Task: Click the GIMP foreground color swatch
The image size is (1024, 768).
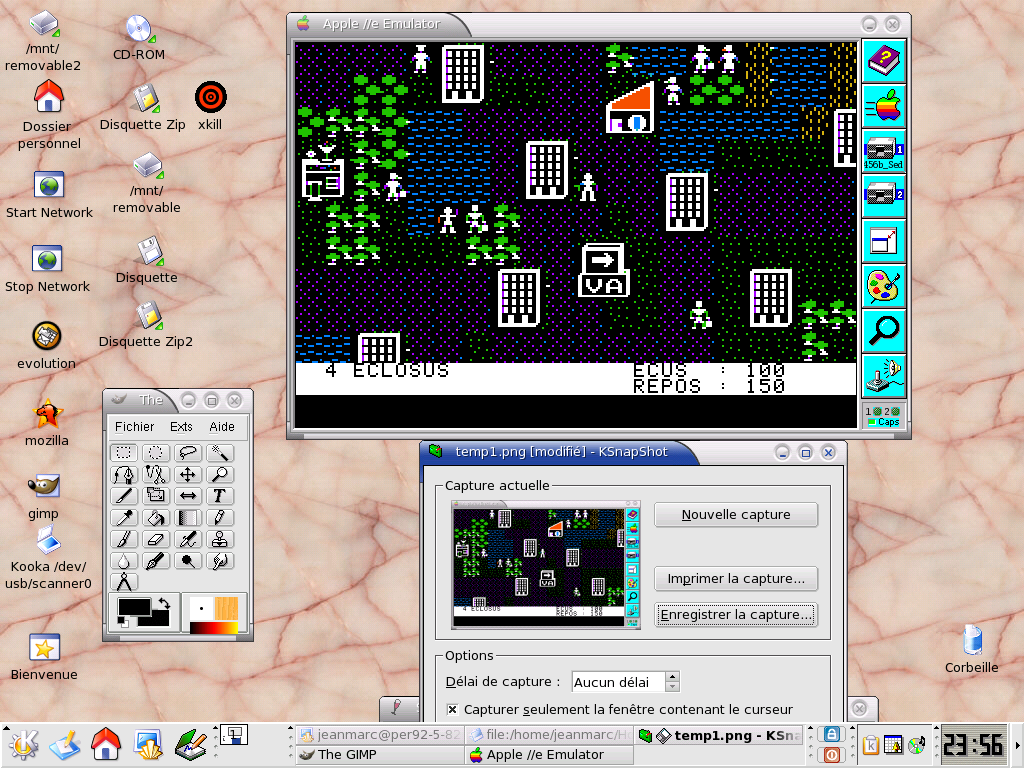Action: point(133,606)
